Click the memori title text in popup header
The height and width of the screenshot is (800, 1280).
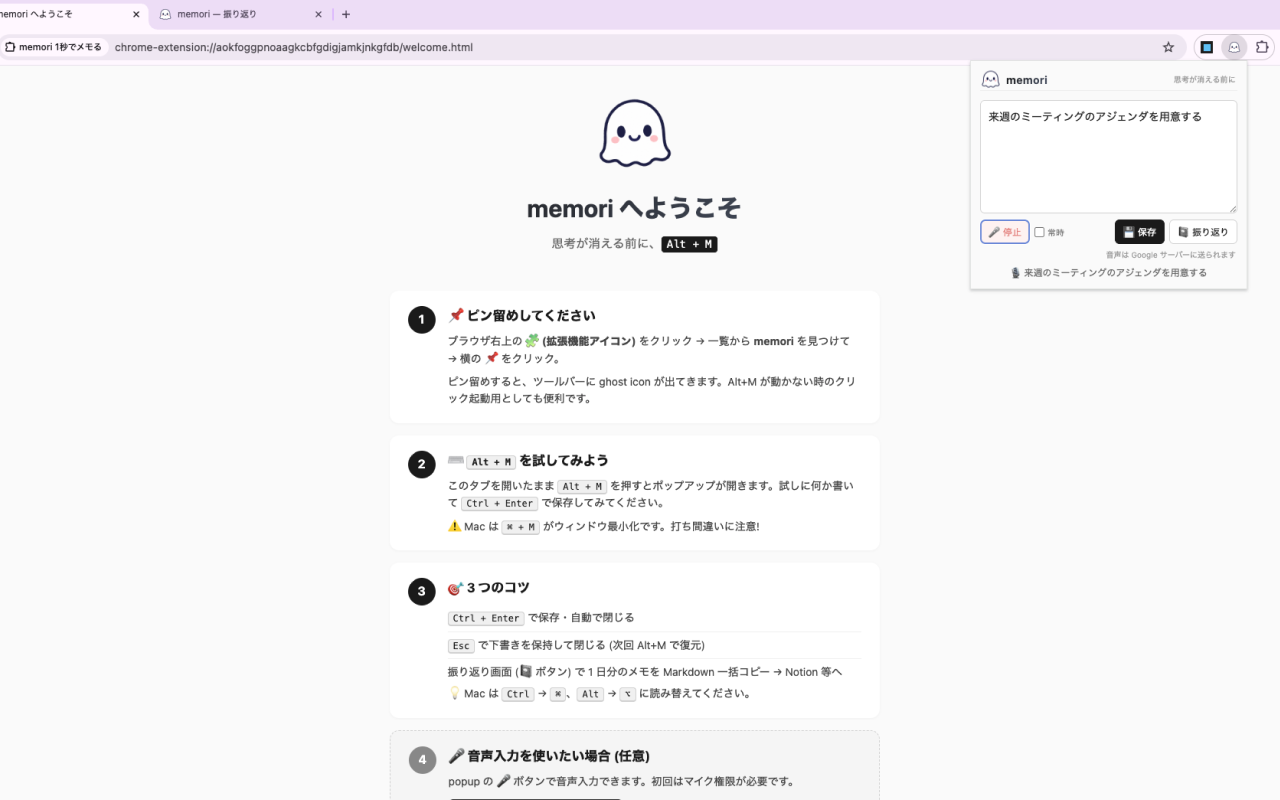point(1027,80)
